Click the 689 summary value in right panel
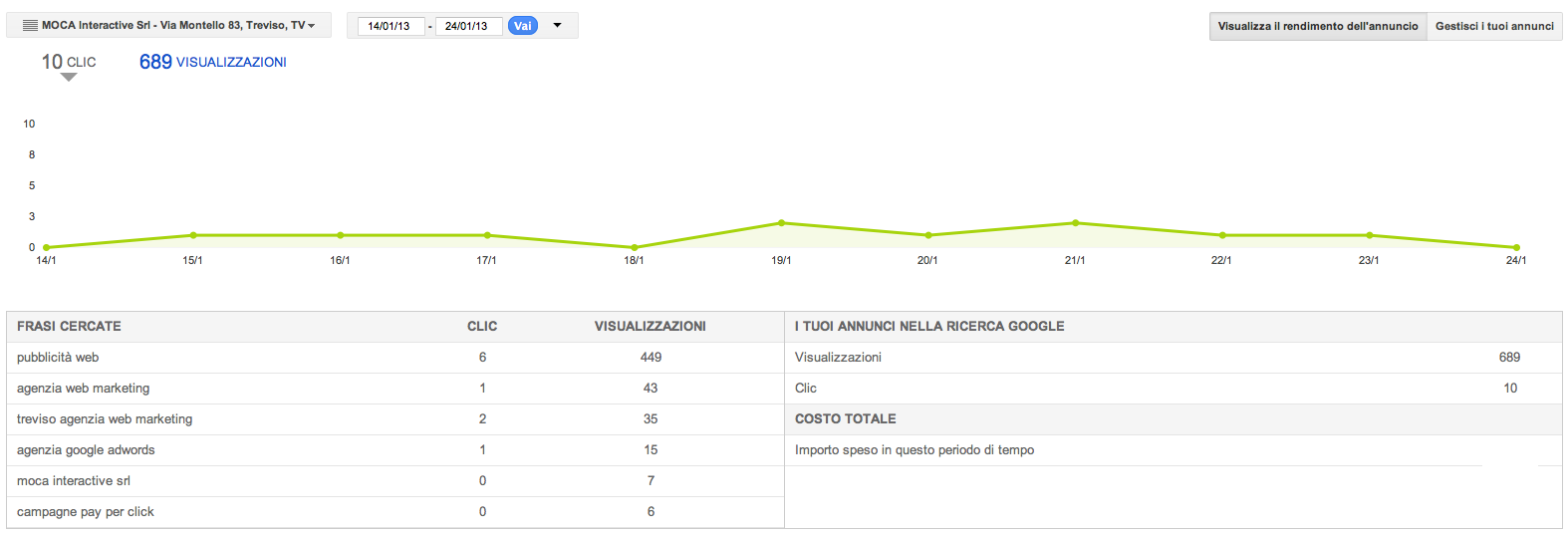The width and height of the screenshot is (1568, 535). (x=1509, y=358)
